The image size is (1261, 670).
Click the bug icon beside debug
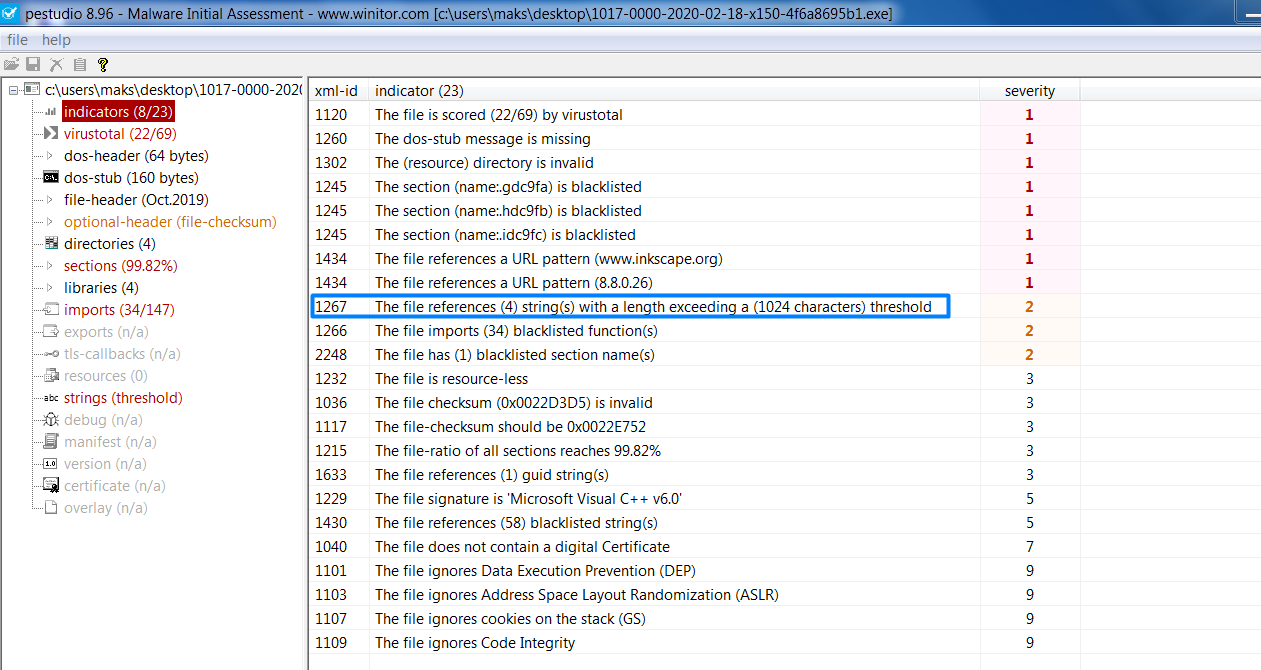50,420
